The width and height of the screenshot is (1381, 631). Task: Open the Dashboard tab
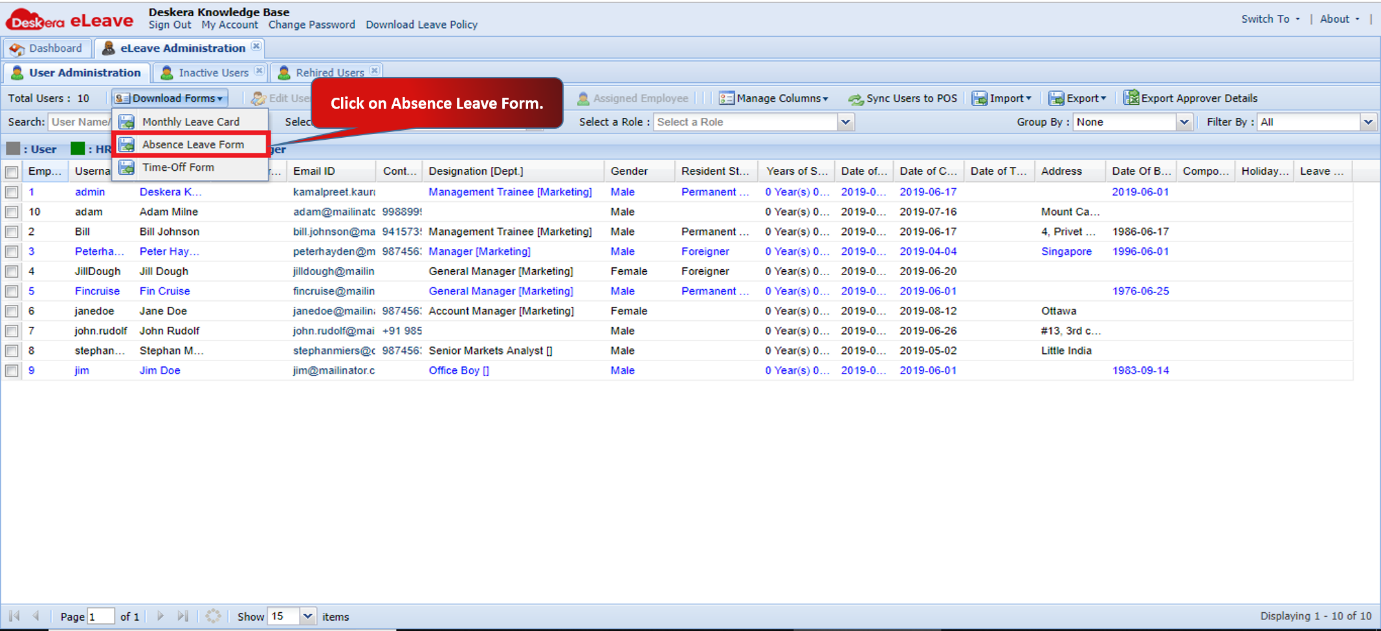46,48
